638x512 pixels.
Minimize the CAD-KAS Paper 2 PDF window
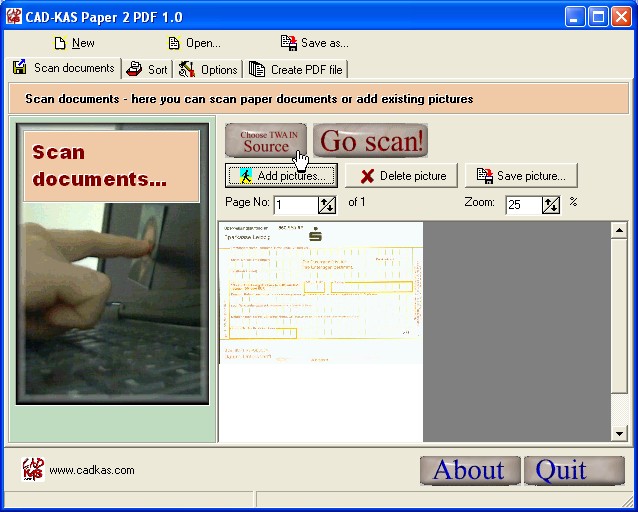(x=575, y=17)
